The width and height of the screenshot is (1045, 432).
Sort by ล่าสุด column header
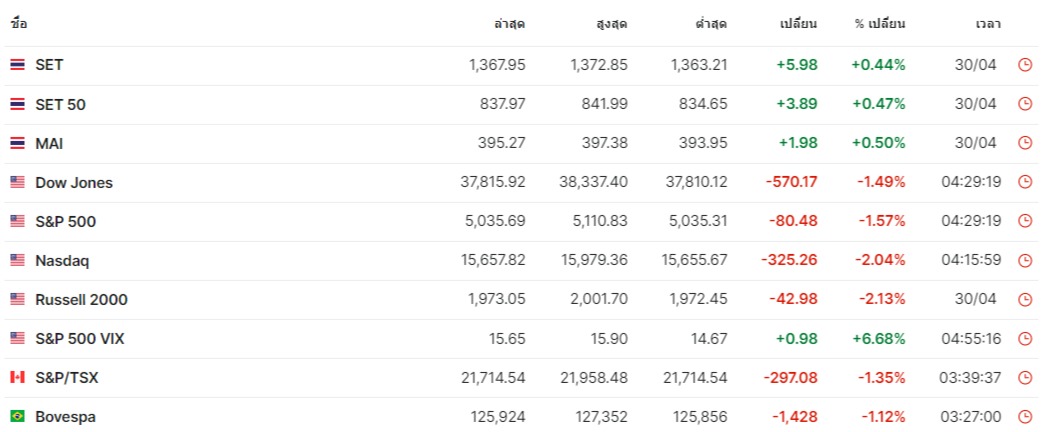click(510, 24)
